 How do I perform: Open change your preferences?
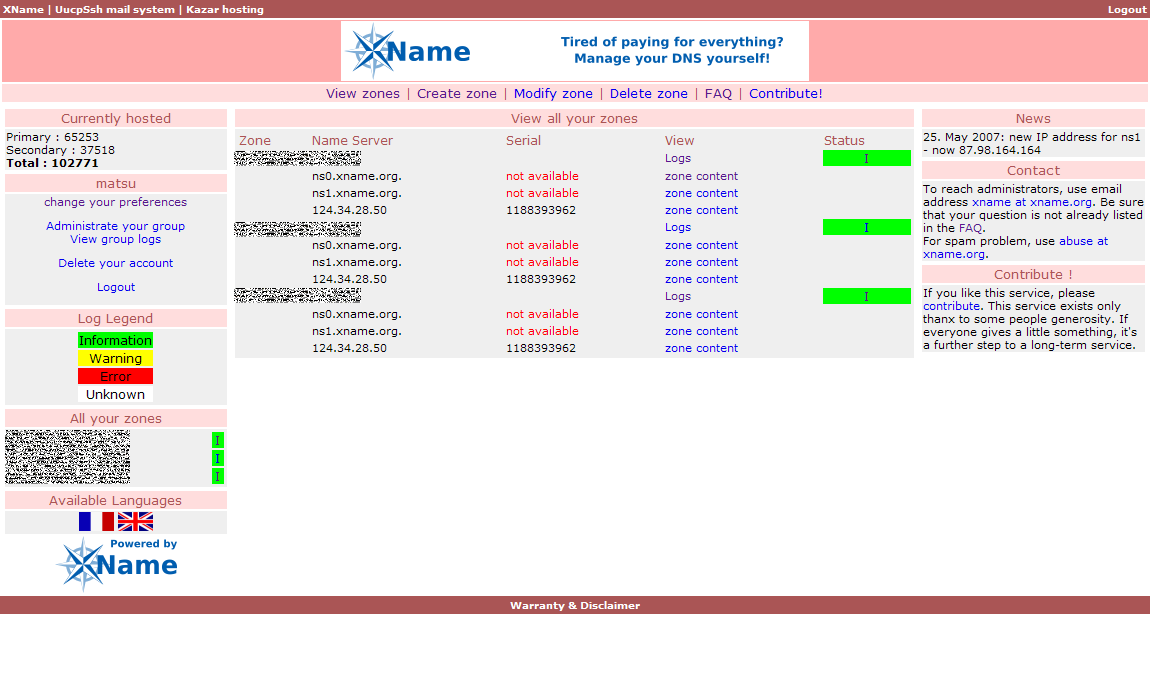115,202
